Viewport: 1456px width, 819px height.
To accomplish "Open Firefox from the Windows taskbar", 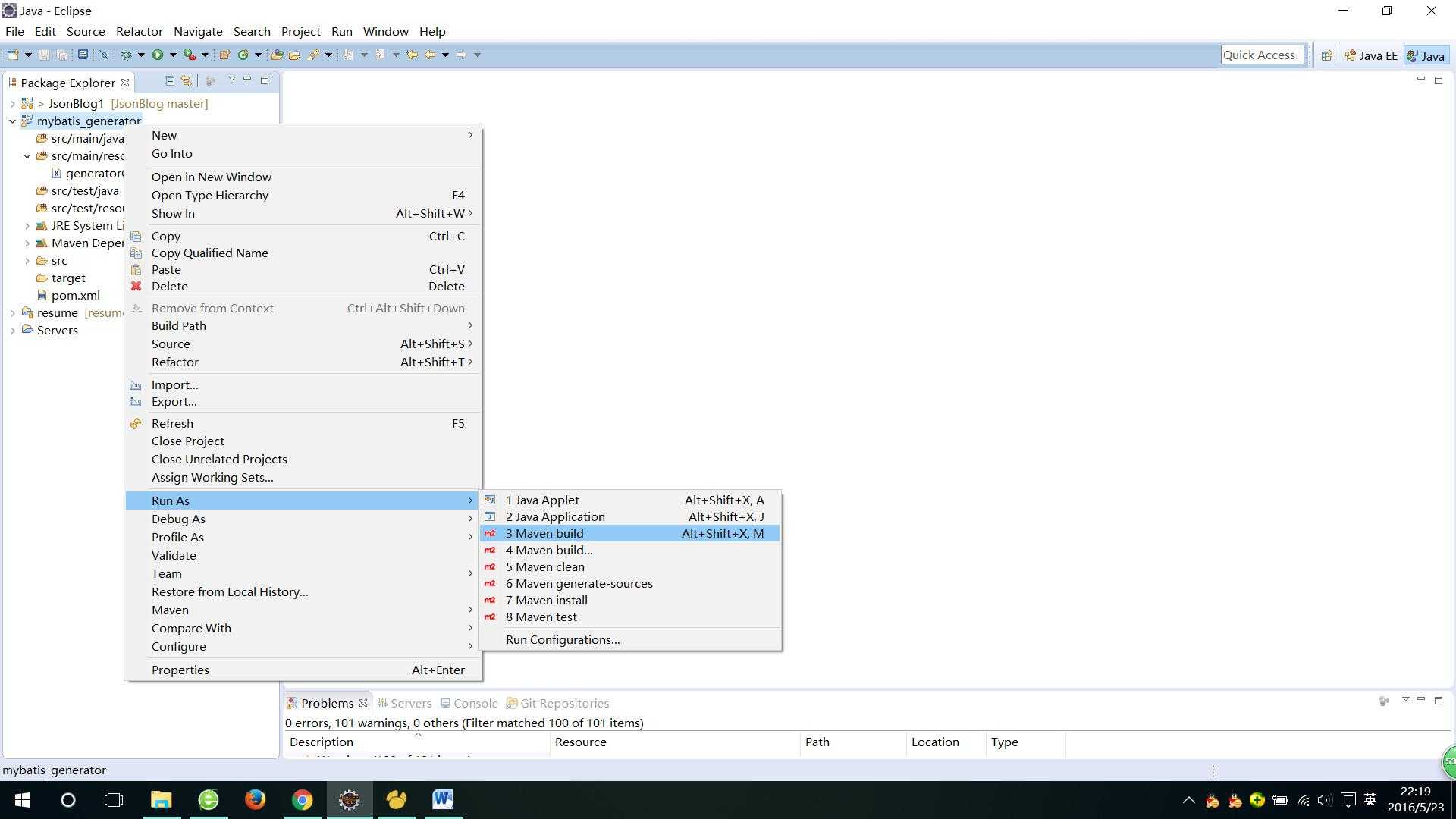I will (256, 800).
